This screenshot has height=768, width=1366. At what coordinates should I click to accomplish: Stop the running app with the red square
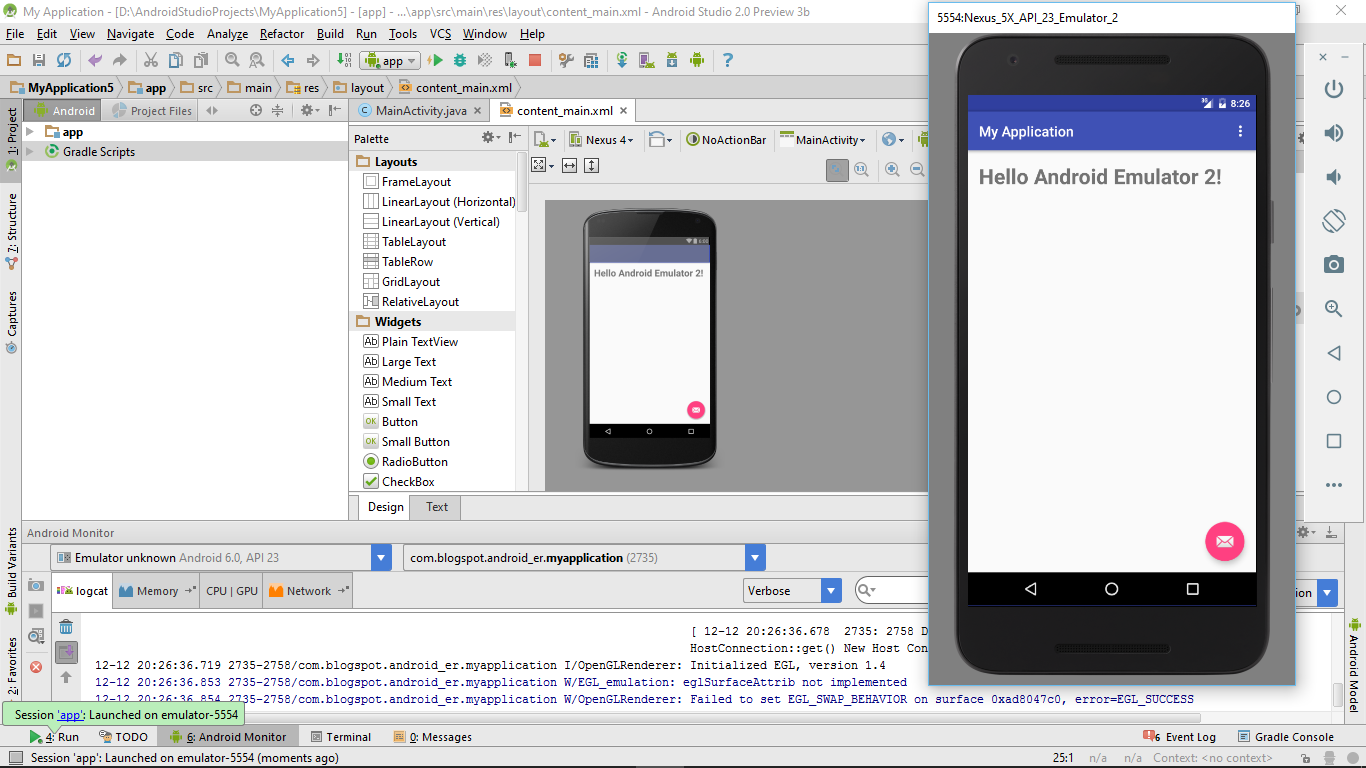tap(535, 60)
